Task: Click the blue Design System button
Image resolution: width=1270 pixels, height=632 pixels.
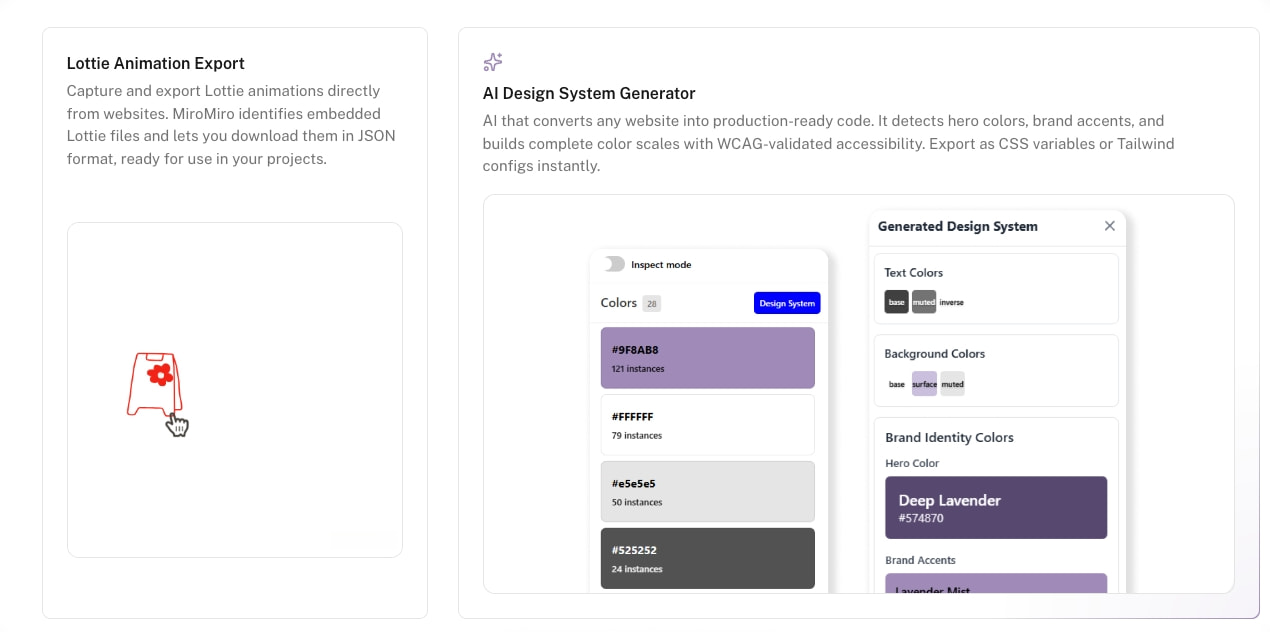Action: click(x=787, y=303)
